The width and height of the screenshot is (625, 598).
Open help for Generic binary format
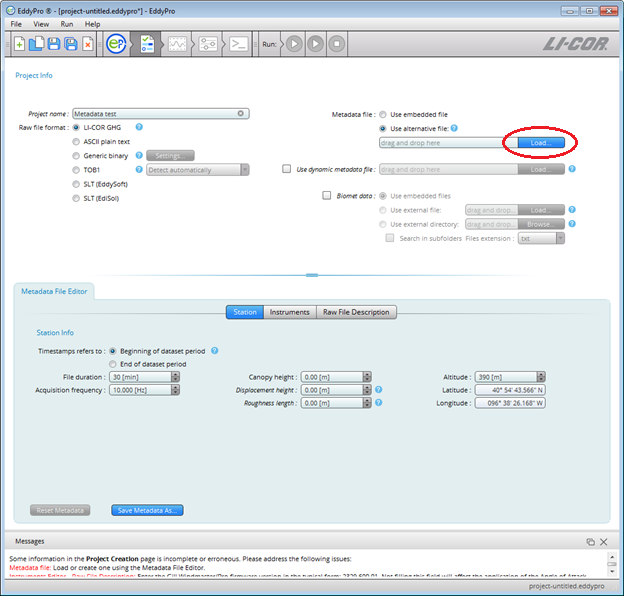pos(139,155)
